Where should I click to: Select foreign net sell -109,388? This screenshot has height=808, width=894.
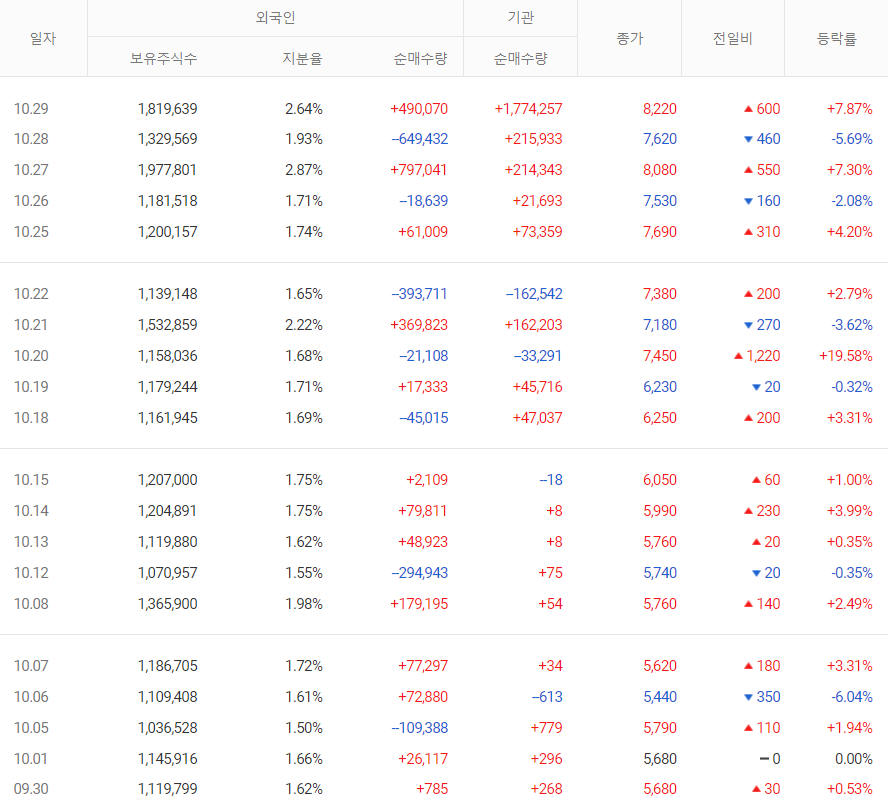coord(420,728)
